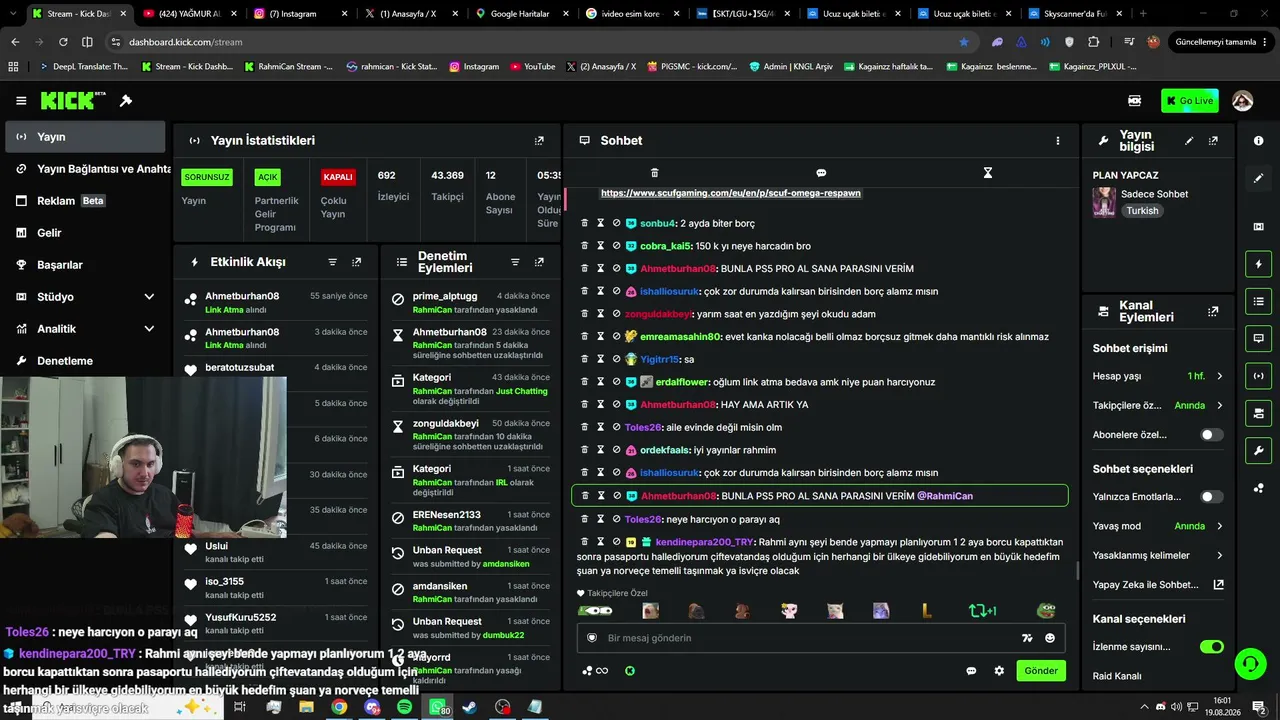Open the hamburger menu beside the Kick logo
The image size is (1280, 720).
pyautogui.click(x=21, y=101)
